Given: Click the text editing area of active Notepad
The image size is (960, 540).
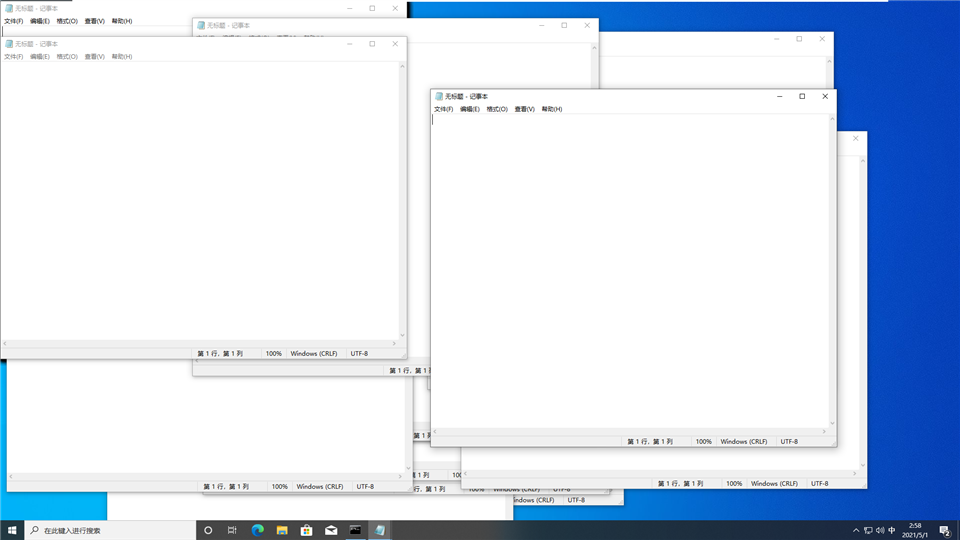Looking at the screenshot, I should [x=629, y=271].
